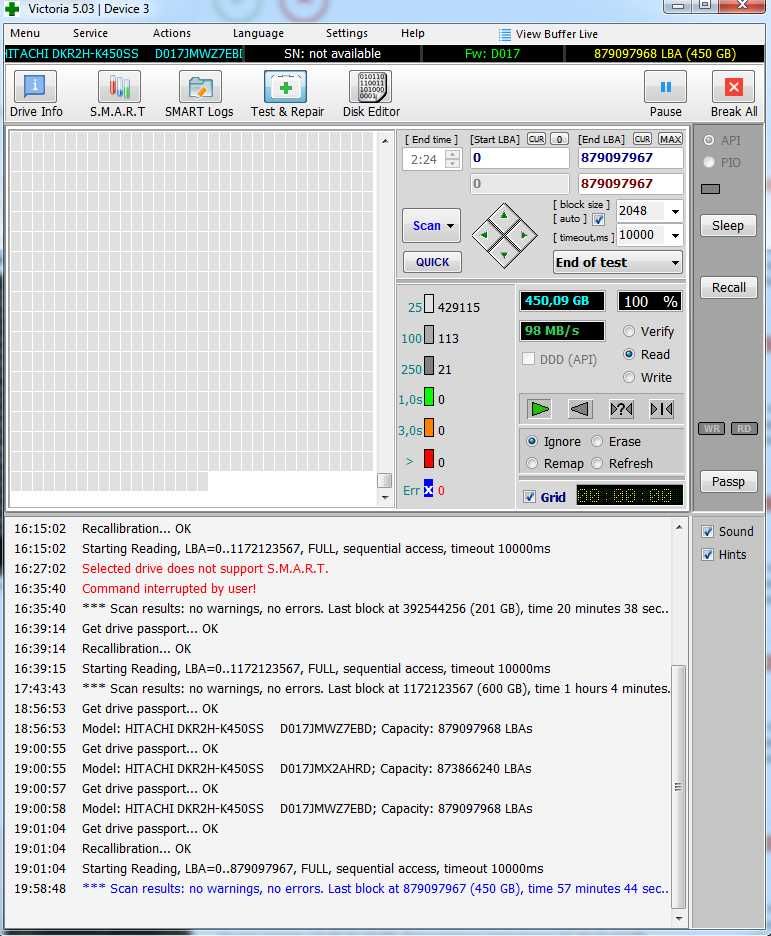Screen dimensions: 771x936
Task: Pause the current operation
Action: [x=665, y=94]
